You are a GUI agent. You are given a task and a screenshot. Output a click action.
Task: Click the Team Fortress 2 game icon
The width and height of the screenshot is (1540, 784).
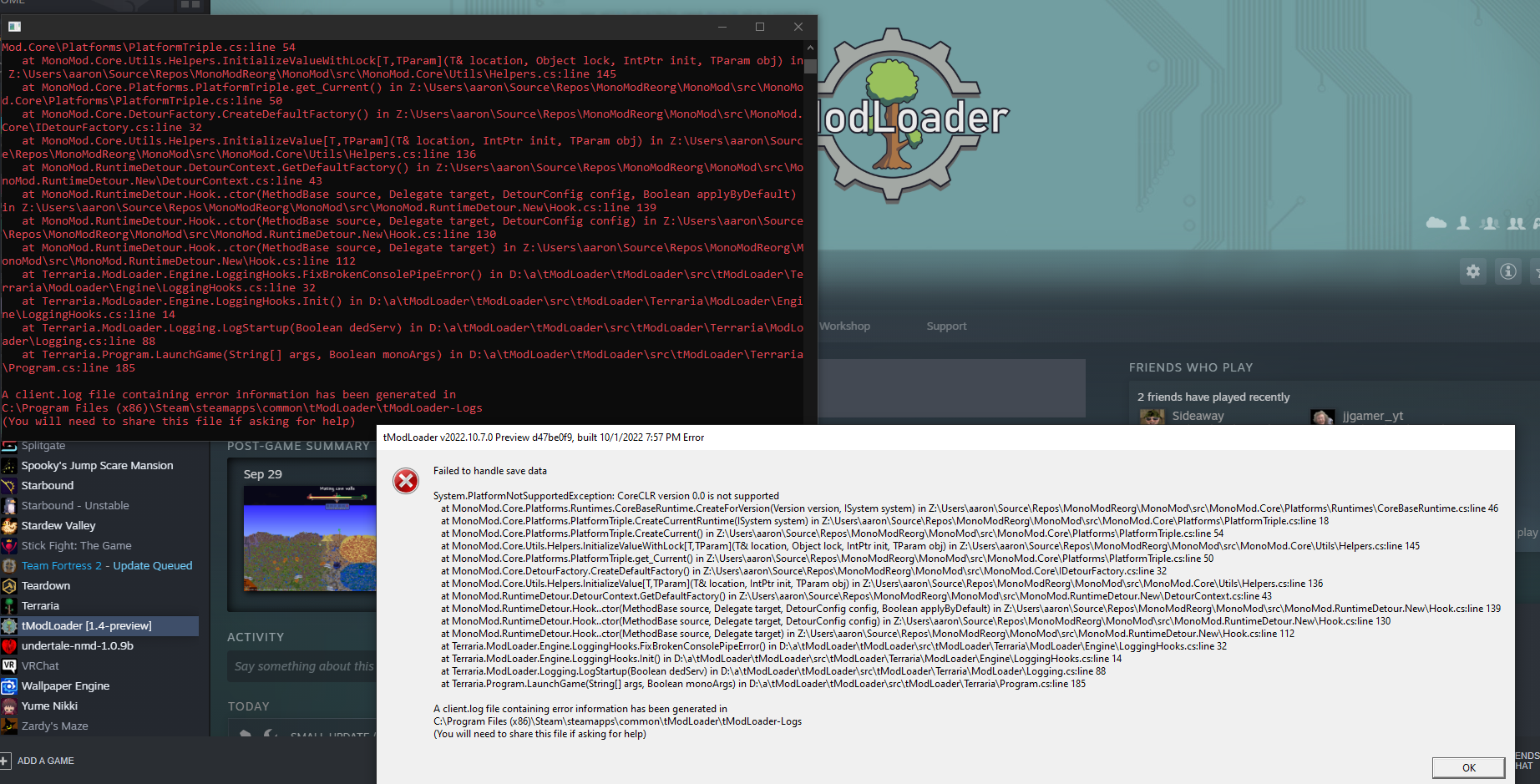pyautogui.click(x=9, y=566)
